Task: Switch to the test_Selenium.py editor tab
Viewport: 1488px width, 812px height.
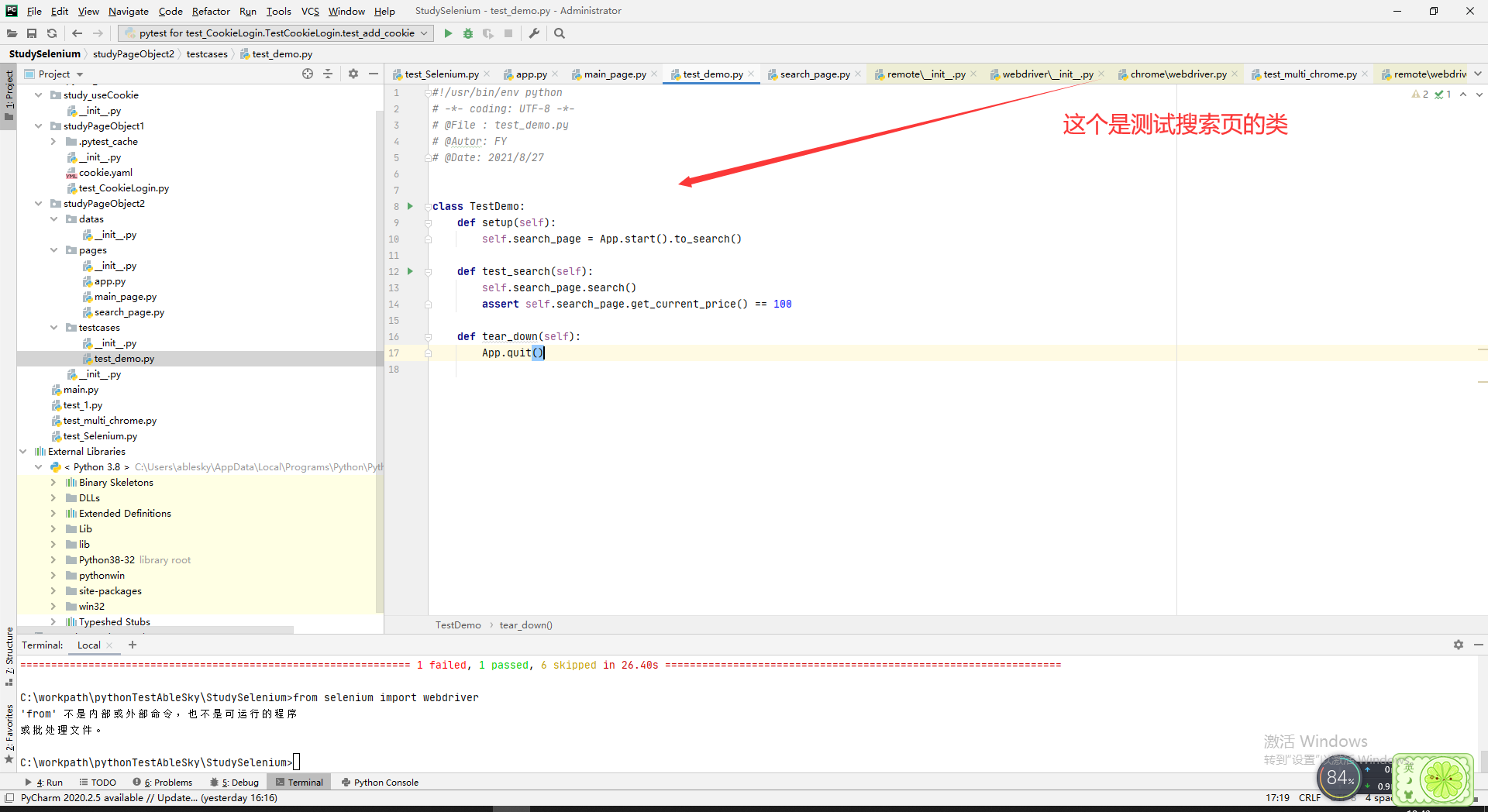Action: [x=441, y=74]
